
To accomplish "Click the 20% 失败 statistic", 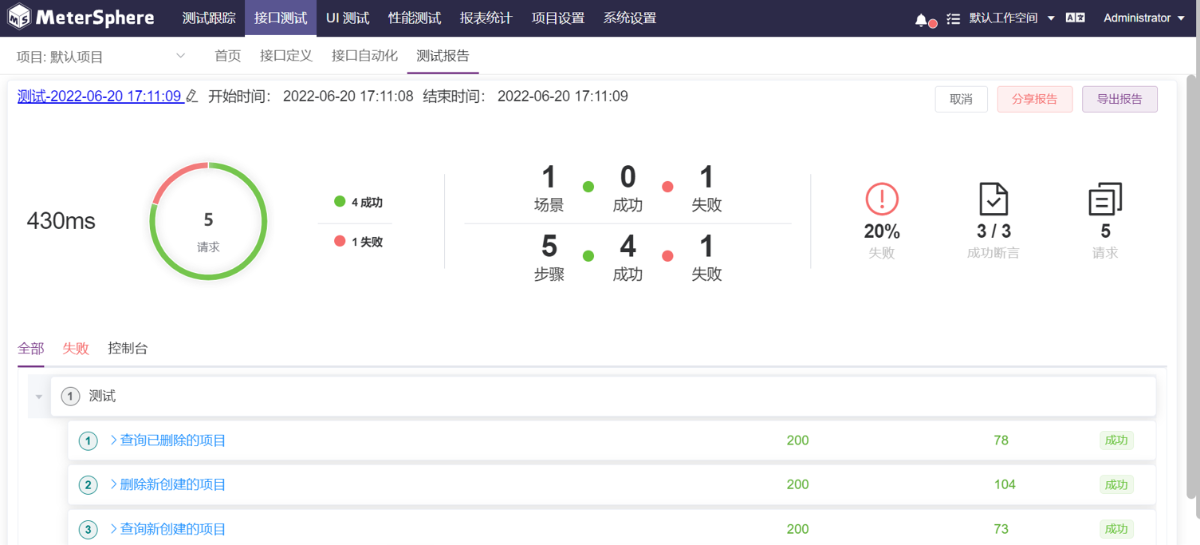I will click(882, 241).
